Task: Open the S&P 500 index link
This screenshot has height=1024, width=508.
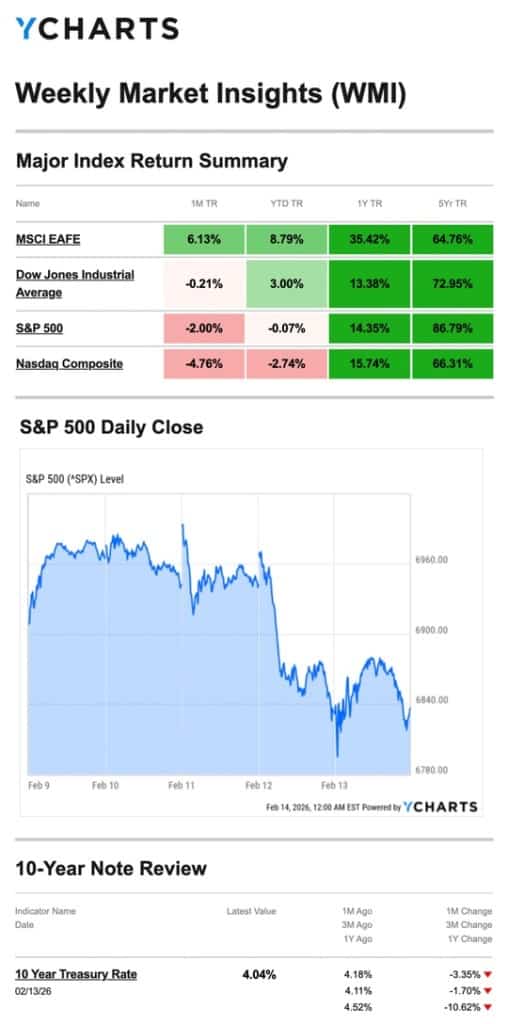Action: (40, 328)
